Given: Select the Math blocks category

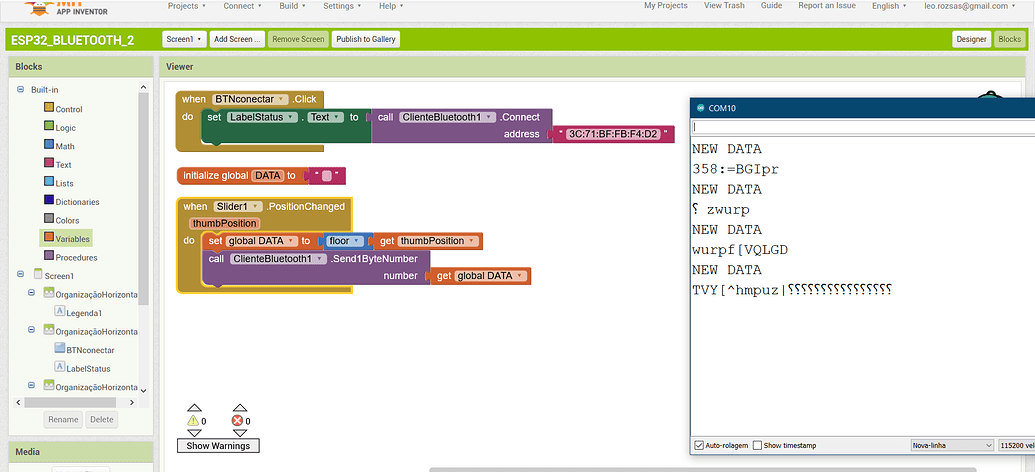Looking at the screenshot, I should coord(64,146).
